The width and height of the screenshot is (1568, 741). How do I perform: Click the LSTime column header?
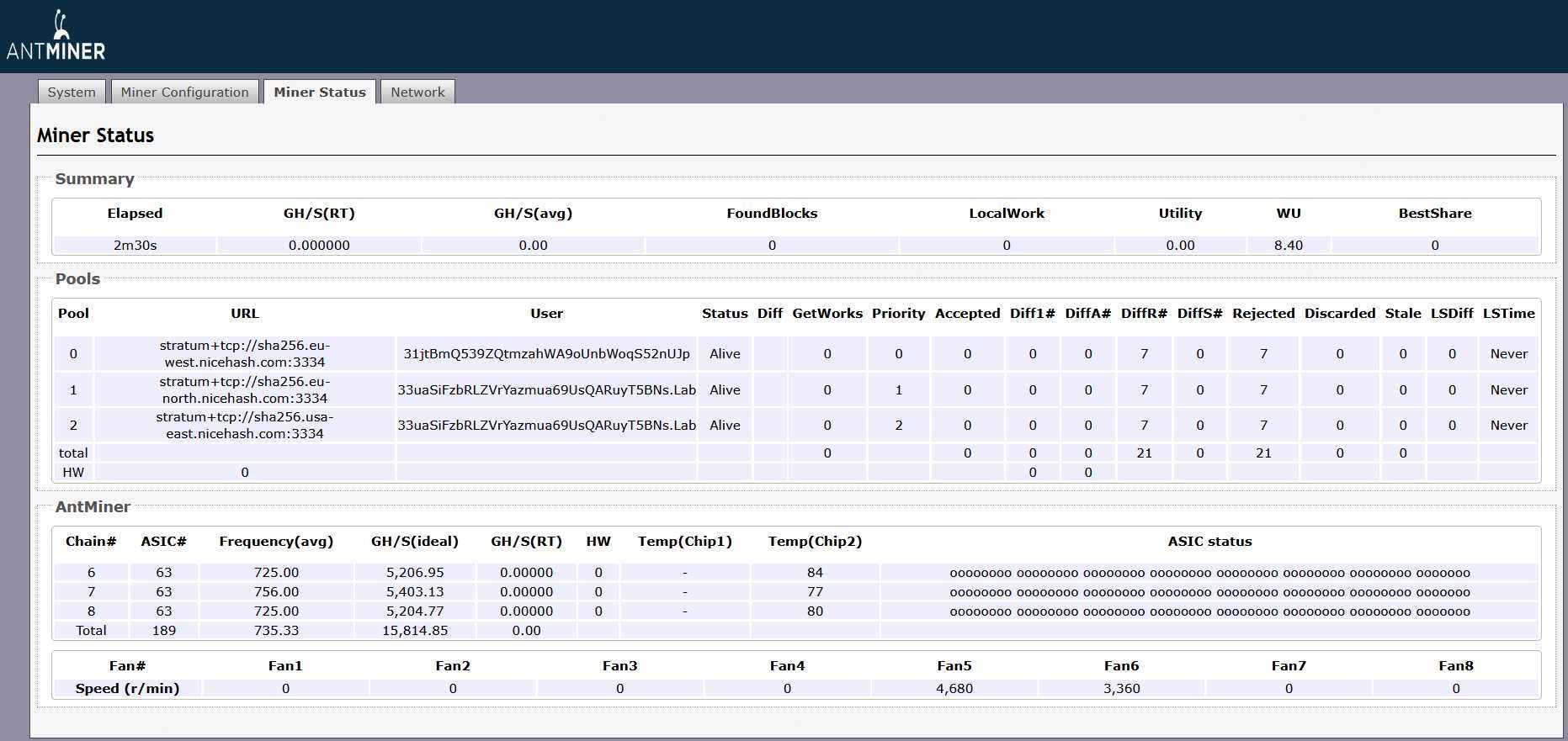tap(1508, 313)
